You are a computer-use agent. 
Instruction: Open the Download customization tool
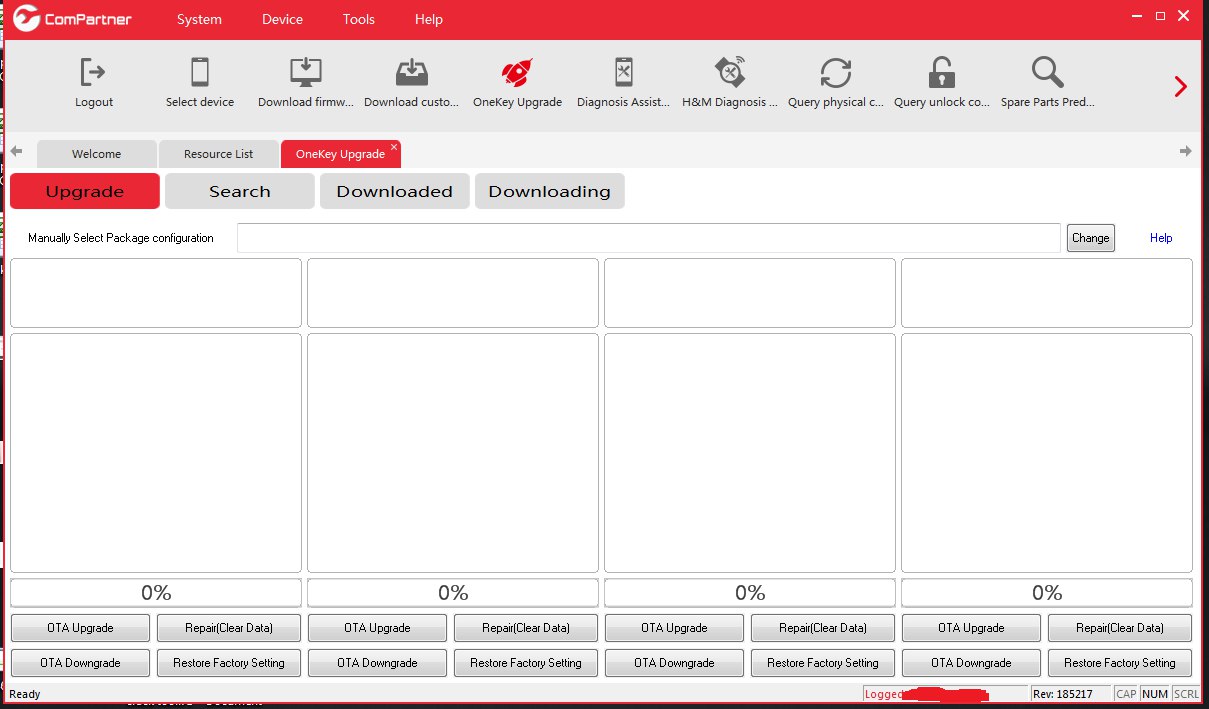[x=411, y=82]
